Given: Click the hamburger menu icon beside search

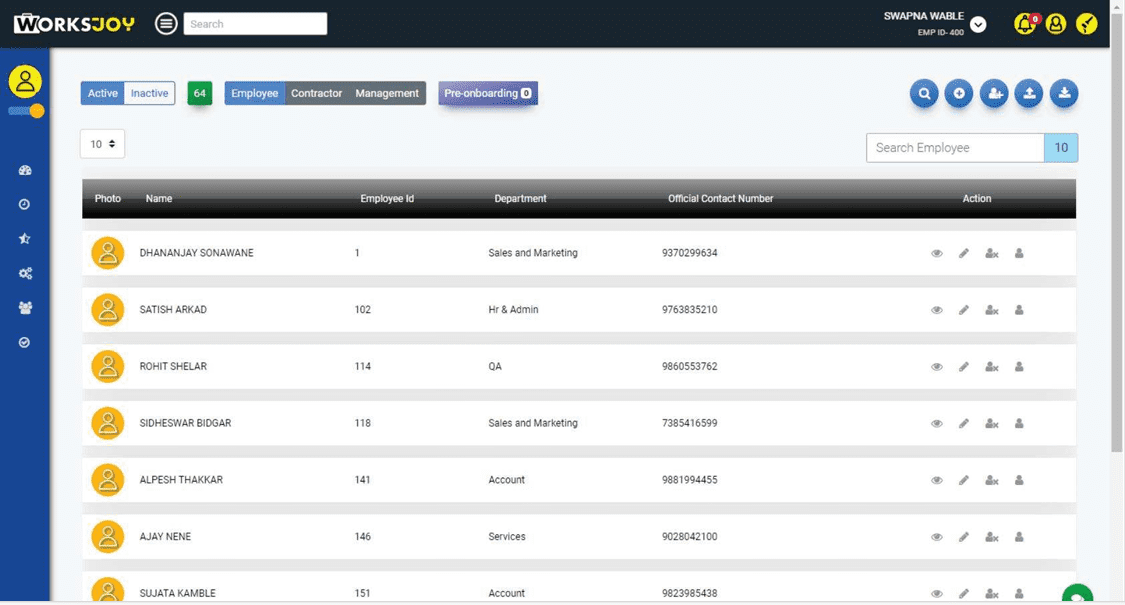Looking at the screenshot, I should pos(166,22).
